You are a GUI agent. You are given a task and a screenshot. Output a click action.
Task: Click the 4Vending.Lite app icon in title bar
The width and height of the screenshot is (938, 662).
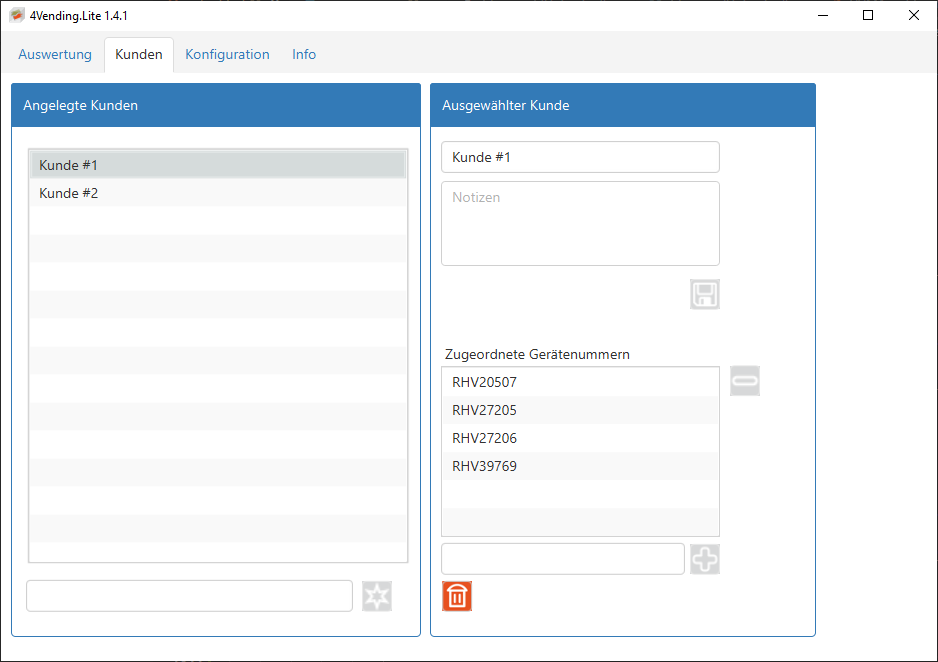17,16
